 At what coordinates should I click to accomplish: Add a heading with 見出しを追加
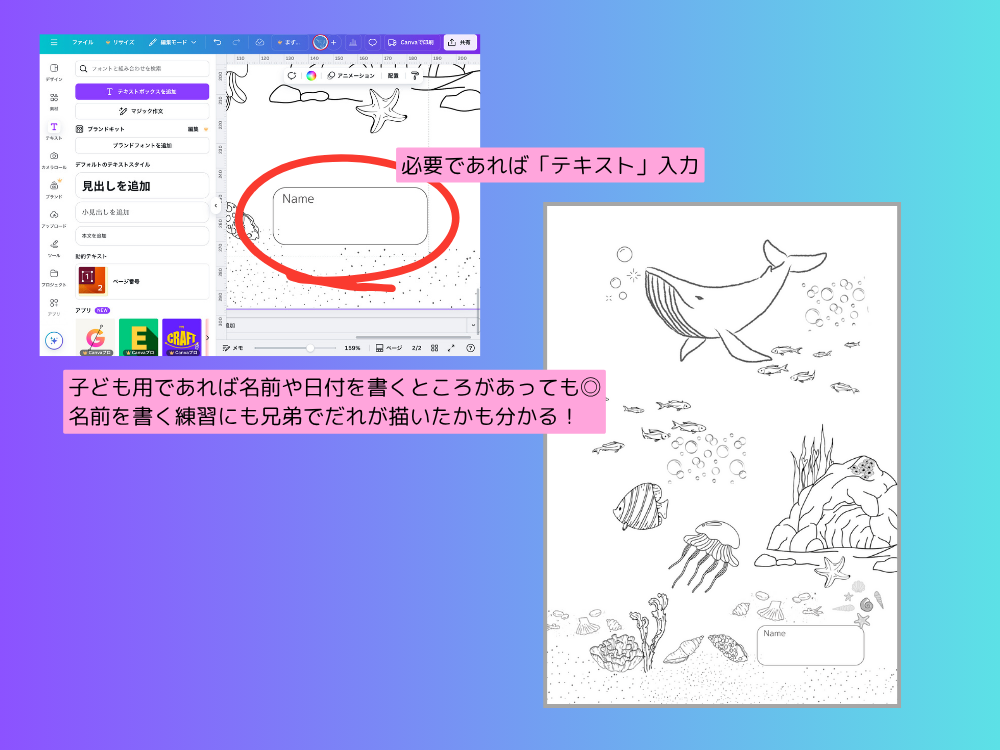tap(142, 186)
